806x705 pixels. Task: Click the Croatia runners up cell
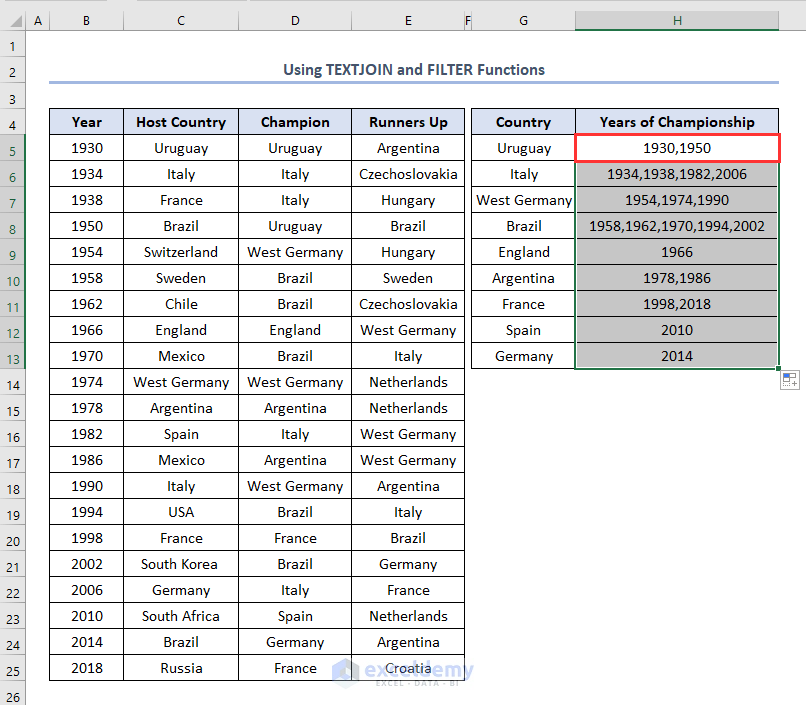408,668
